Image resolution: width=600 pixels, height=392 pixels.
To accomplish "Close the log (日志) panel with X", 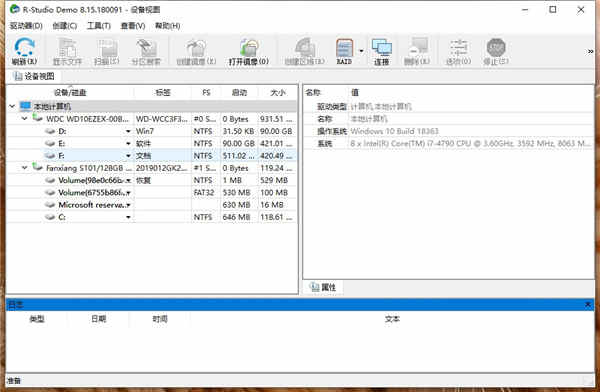I will (588, 305).
